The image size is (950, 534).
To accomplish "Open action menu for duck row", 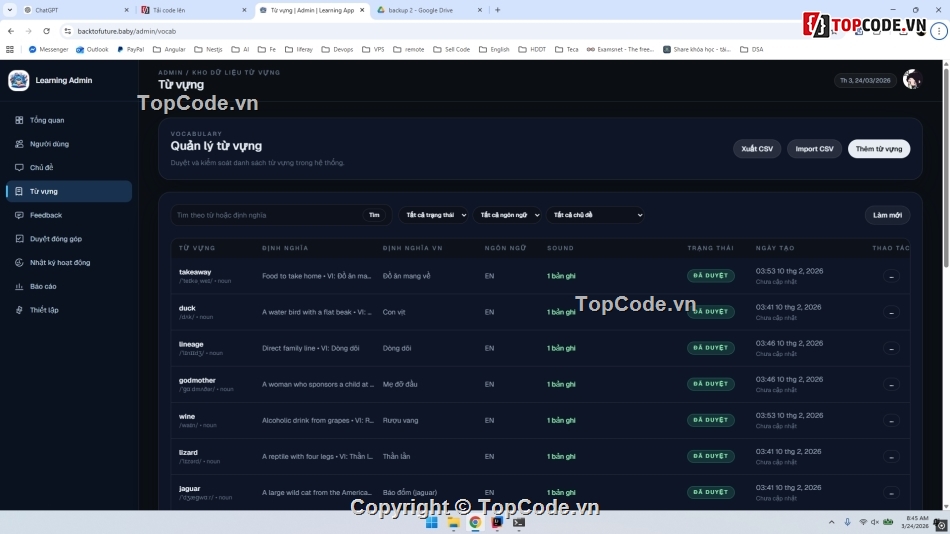I will 891,312.
